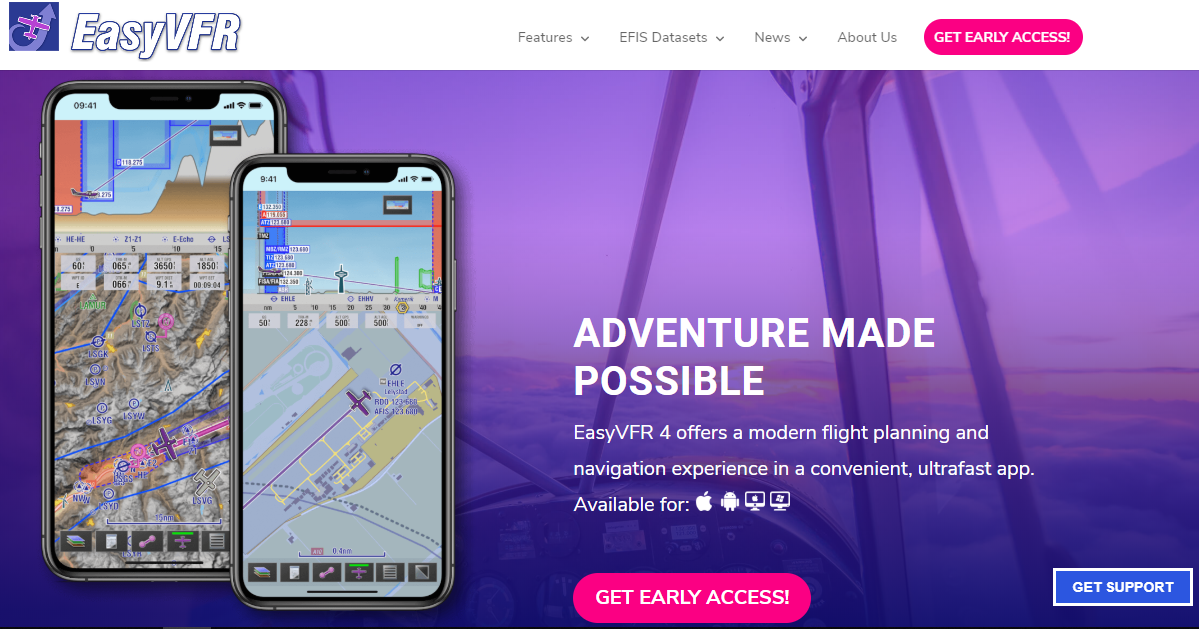Image resolution: width=1199 pixels, height=629 pixels.
Task: Tap the document icon on front phone toolbar
Action: 294,572
